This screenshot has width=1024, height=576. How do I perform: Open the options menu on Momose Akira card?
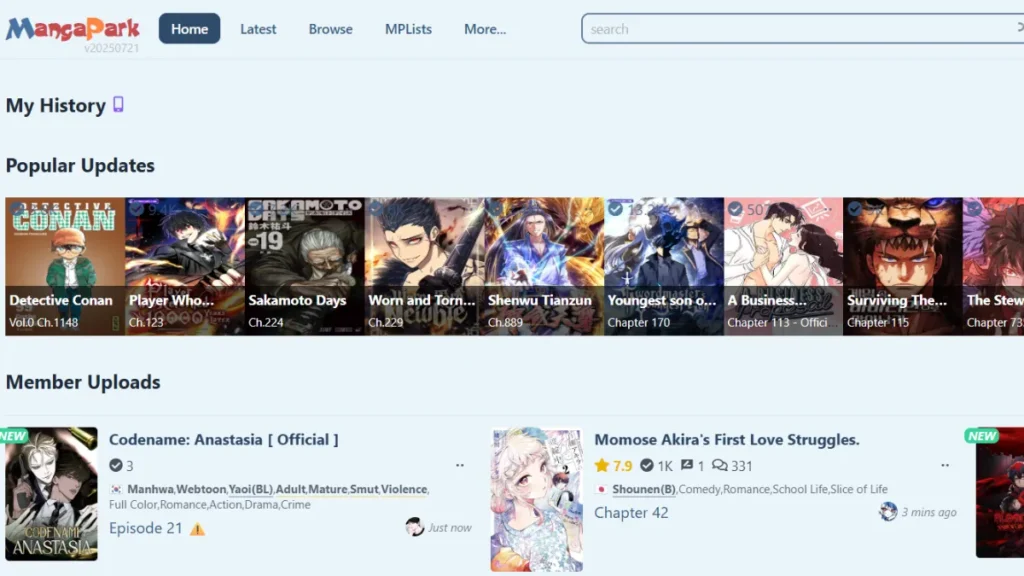click(945, 465)
